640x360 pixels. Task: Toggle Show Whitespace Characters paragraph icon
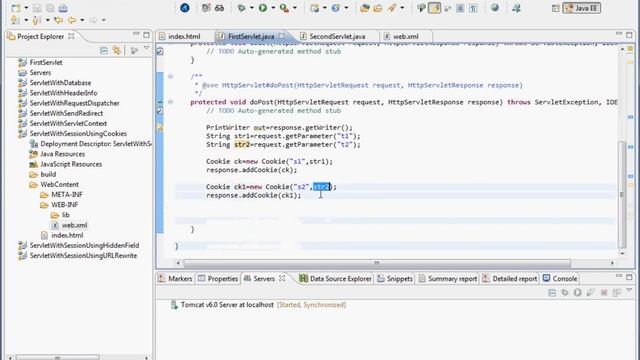click(473, 8)
